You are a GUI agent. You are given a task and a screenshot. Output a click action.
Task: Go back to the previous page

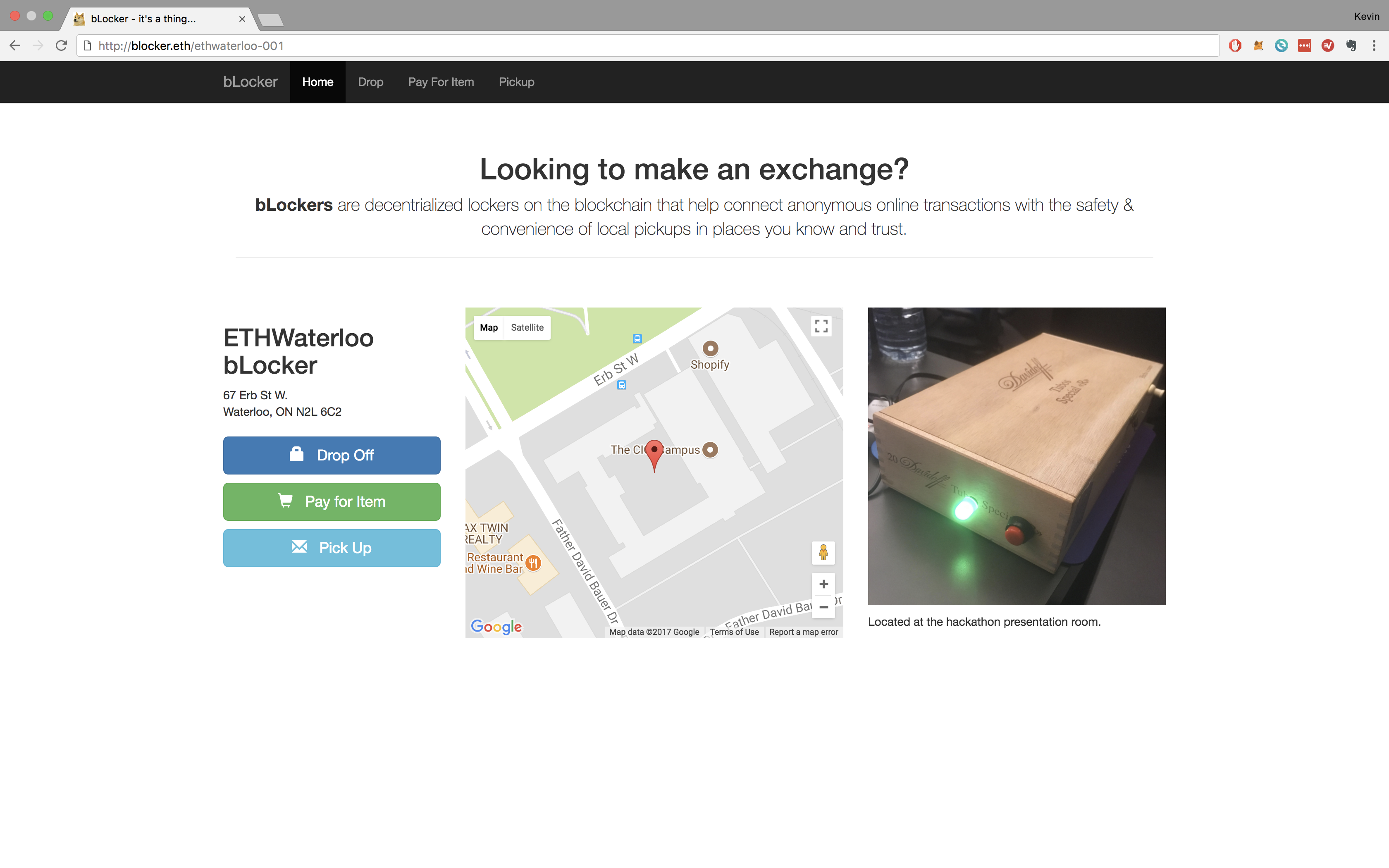(15, 46)
